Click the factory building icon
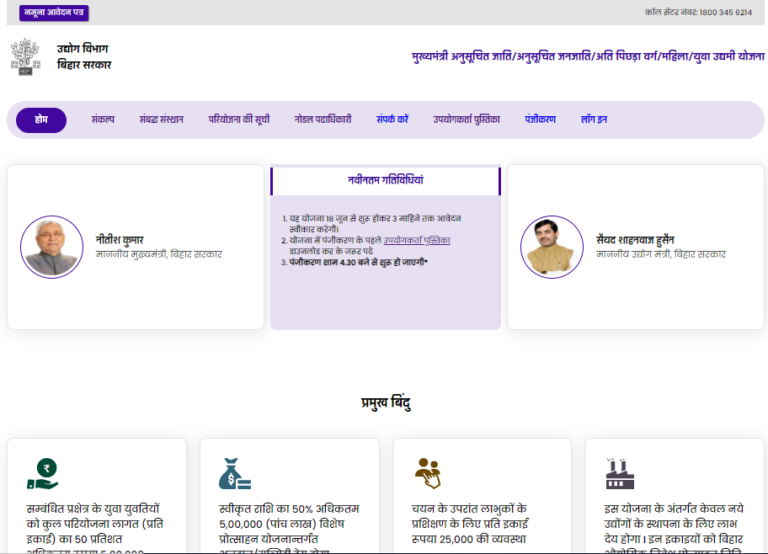 click(x=621, y=472)
